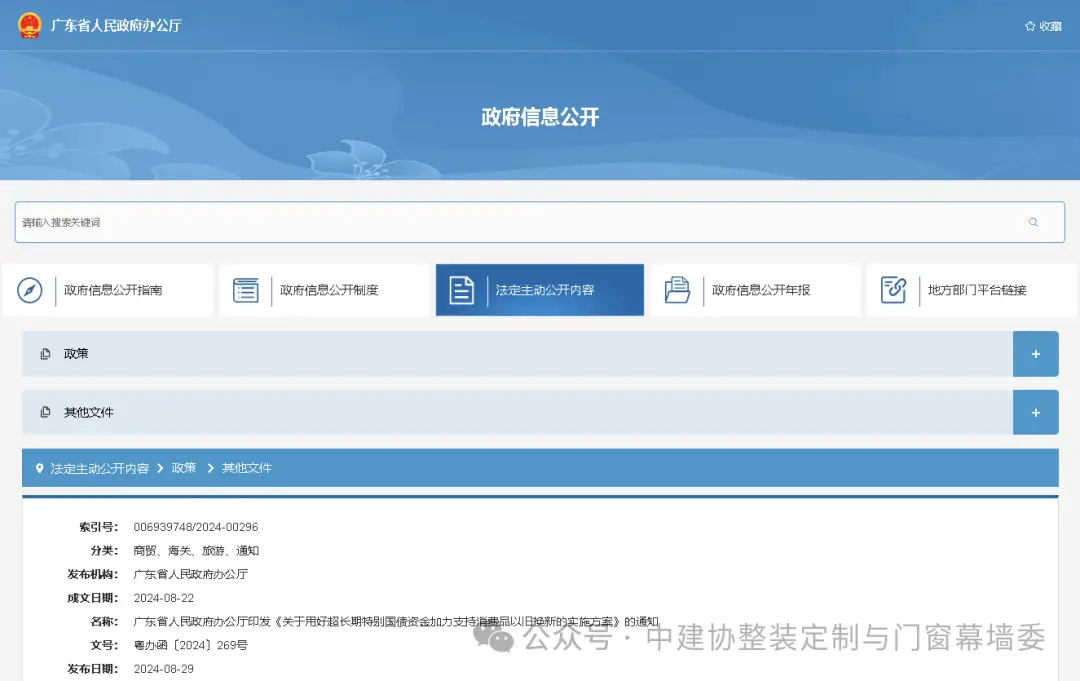Go to 政策 breadcrumb link
This screenshot has height=681, width=1080.
click(x=183, y=468)
